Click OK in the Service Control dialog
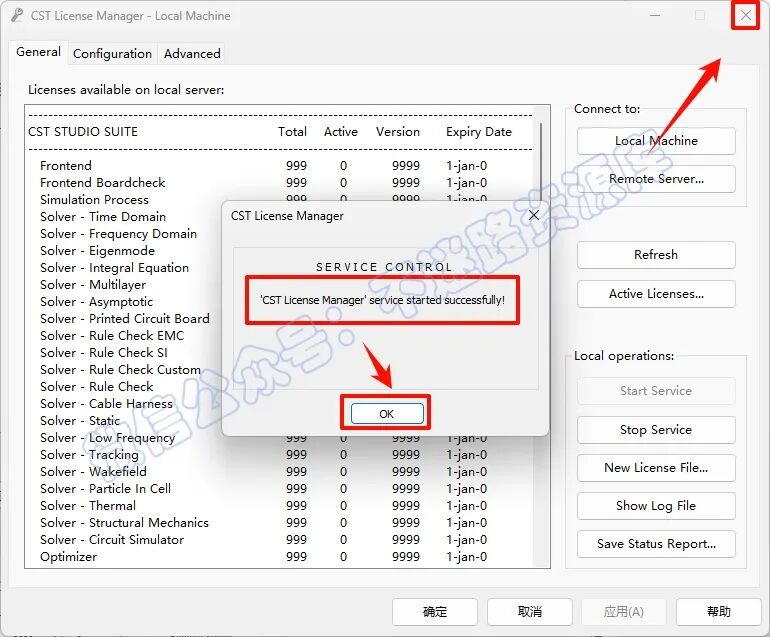Screen dimensions: 770x637 pyautogui.click(x=387, y=414)
